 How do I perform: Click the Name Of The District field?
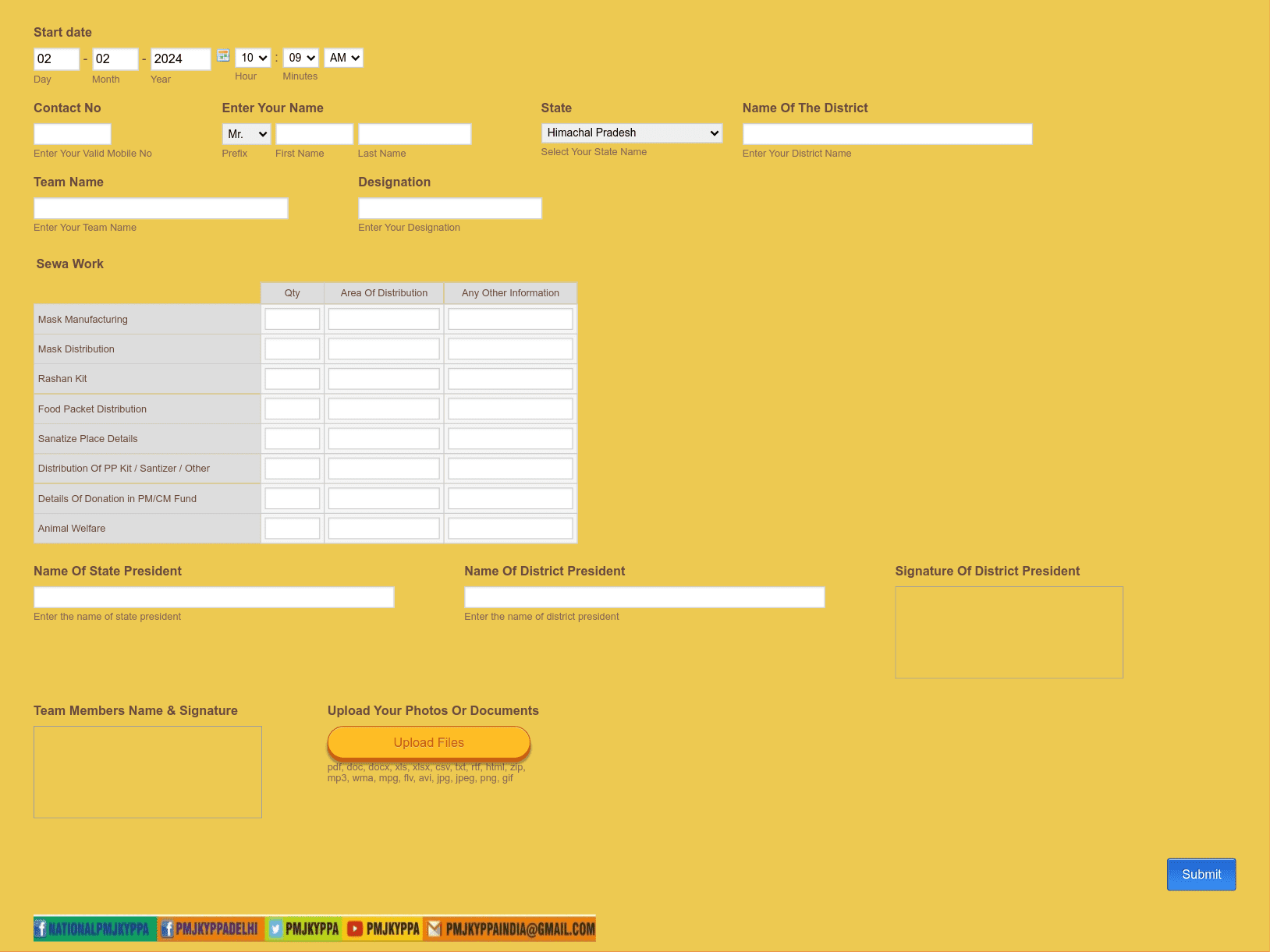(x=887, y=134)
